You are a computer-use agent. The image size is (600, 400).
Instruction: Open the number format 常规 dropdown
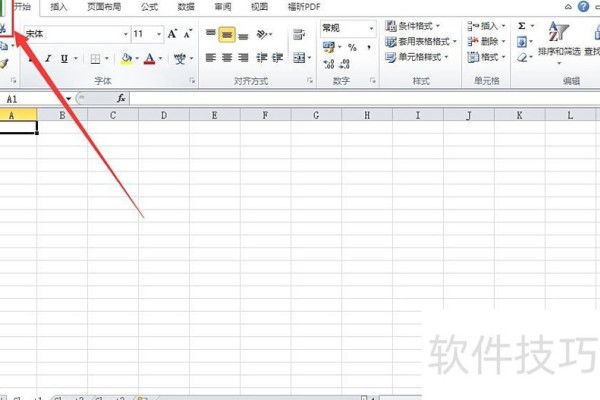[371, 28]
